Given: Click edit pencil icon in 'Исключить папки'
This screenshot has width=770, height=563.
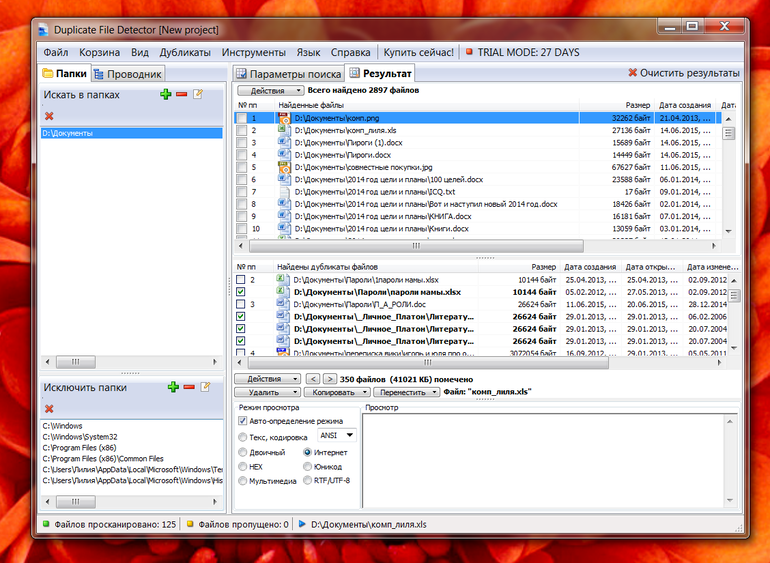Looking at the screenshot, I should tap(205, 386).
